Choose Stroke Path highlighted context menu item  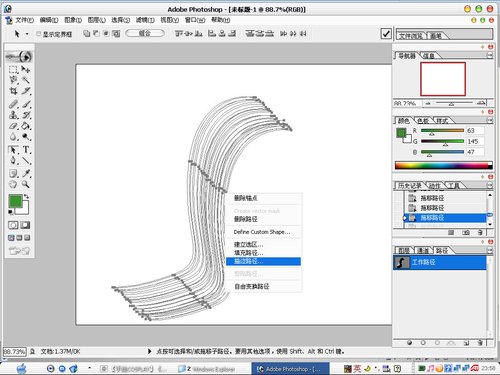tap(263, 261)
